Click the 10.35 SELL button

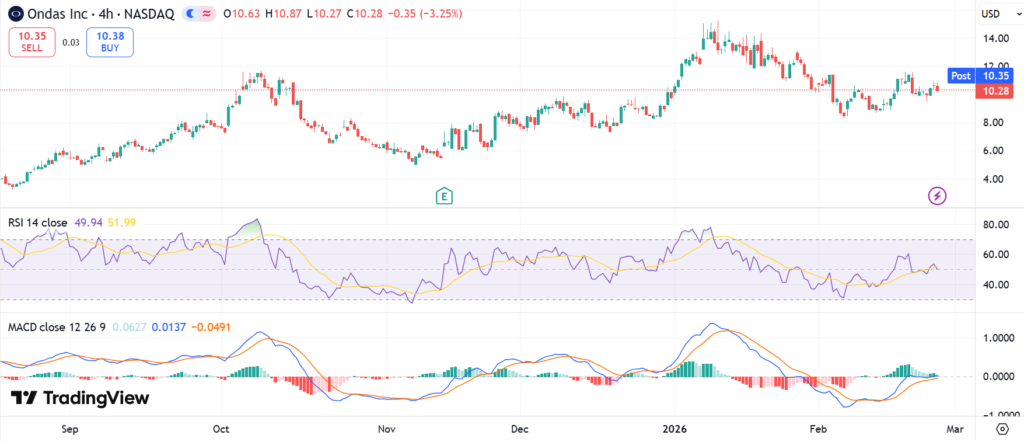[32, 42]
